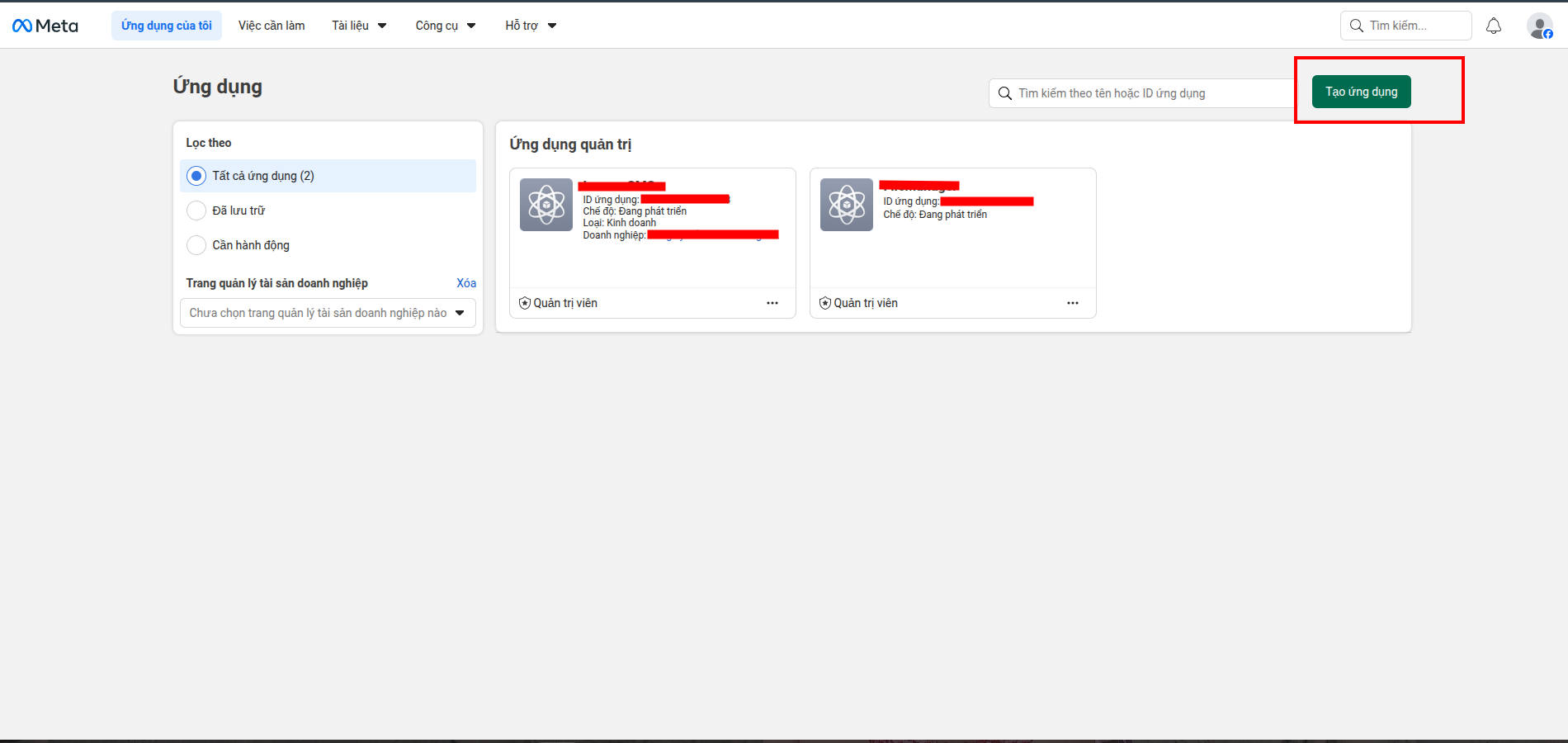This screenshot has height=743, width=1568.
Task: Open the second app card's three-dot menu
Action: 1072,303
